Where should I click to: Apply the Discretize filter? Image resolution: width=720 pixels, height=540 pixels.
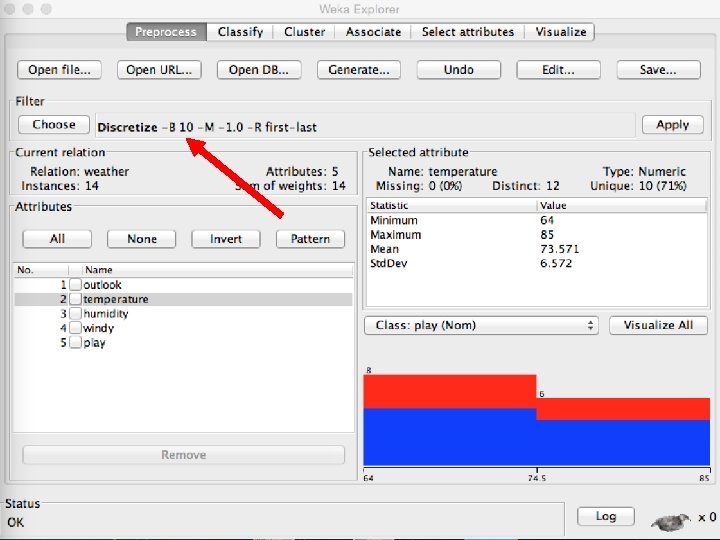click(672, 124)
